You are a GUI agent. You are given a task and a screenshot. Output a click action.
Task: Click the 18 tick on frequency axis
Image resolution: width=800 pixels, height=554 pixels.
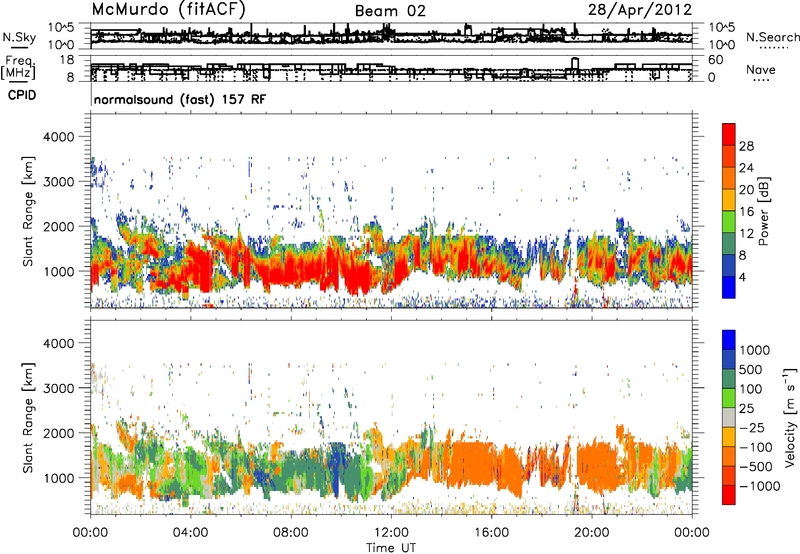[67, 60]
